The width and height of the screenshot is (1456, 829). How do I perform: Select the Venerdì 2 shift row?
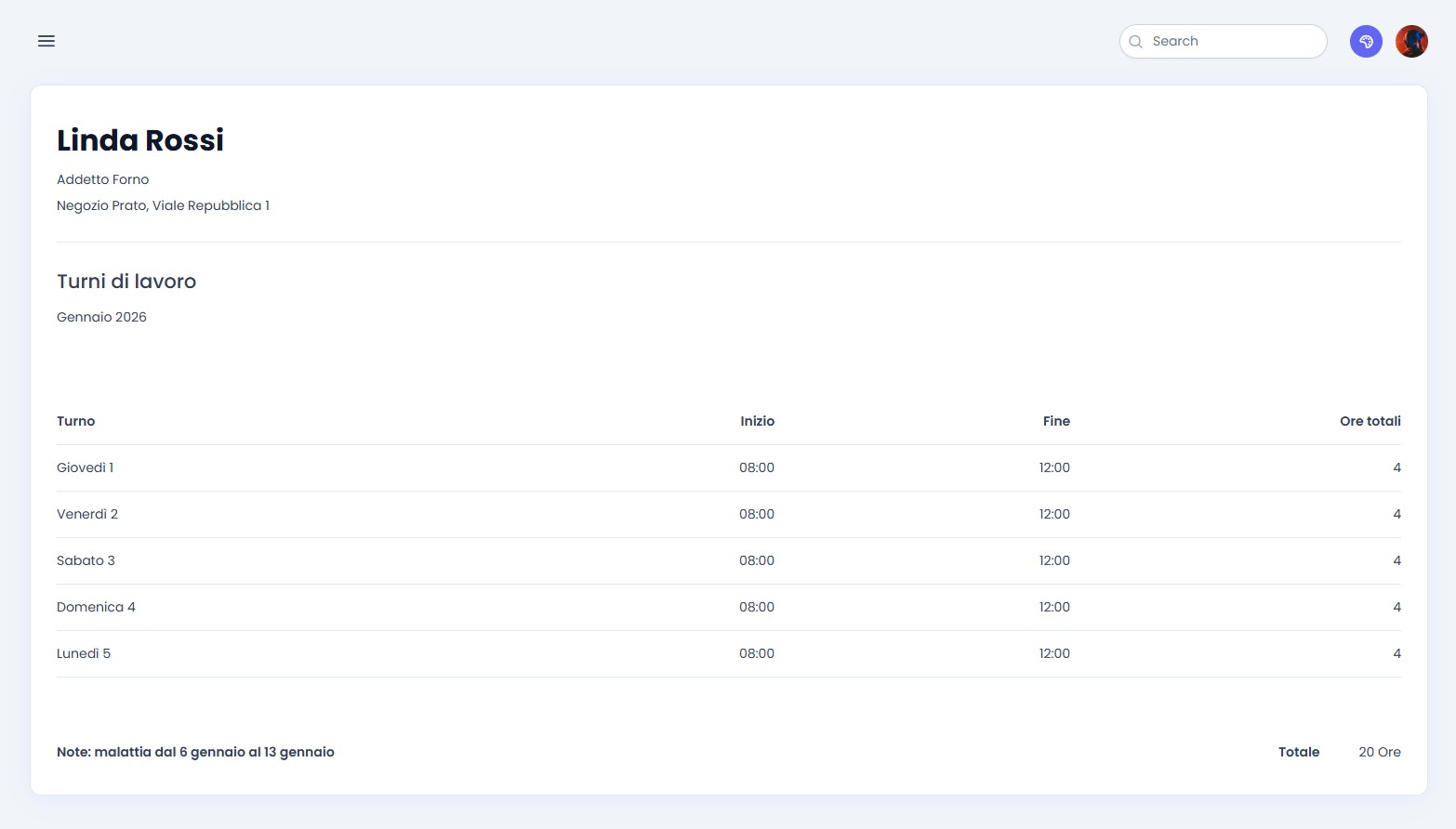[x=87, y=514]
